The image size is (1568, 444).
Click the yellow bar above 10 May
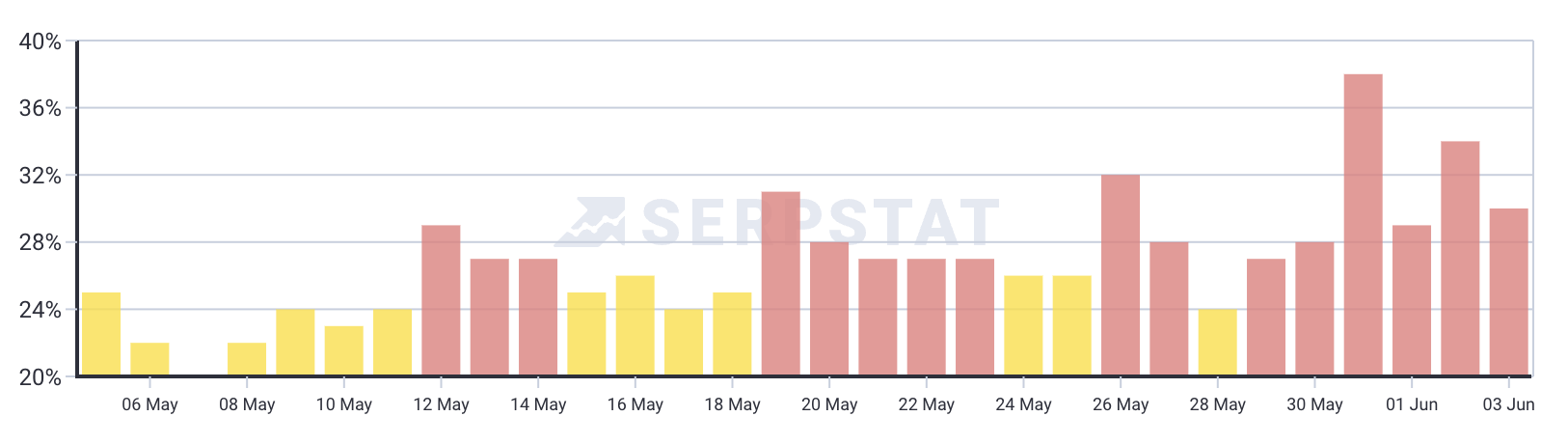pos(344,350)
